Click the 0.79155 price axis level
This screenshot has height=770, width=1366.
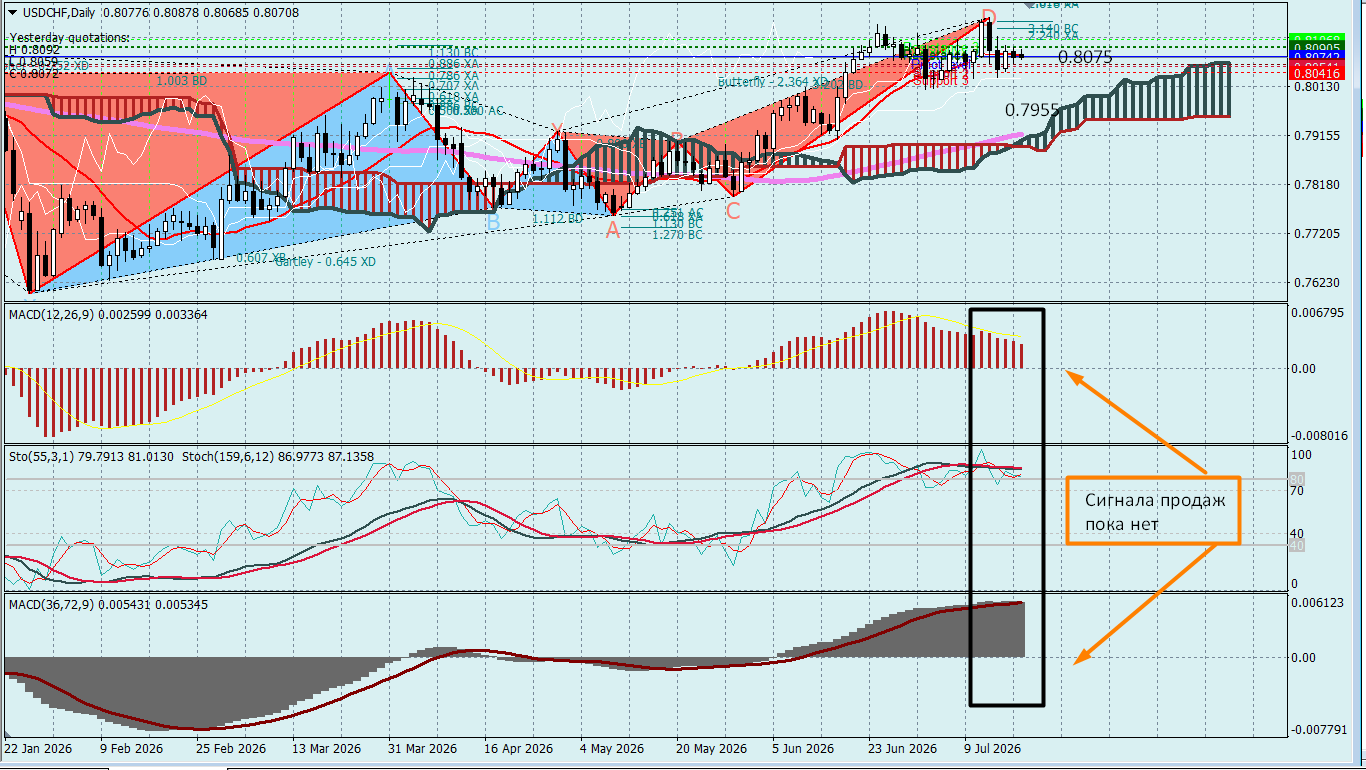(x=1316, y=135)
